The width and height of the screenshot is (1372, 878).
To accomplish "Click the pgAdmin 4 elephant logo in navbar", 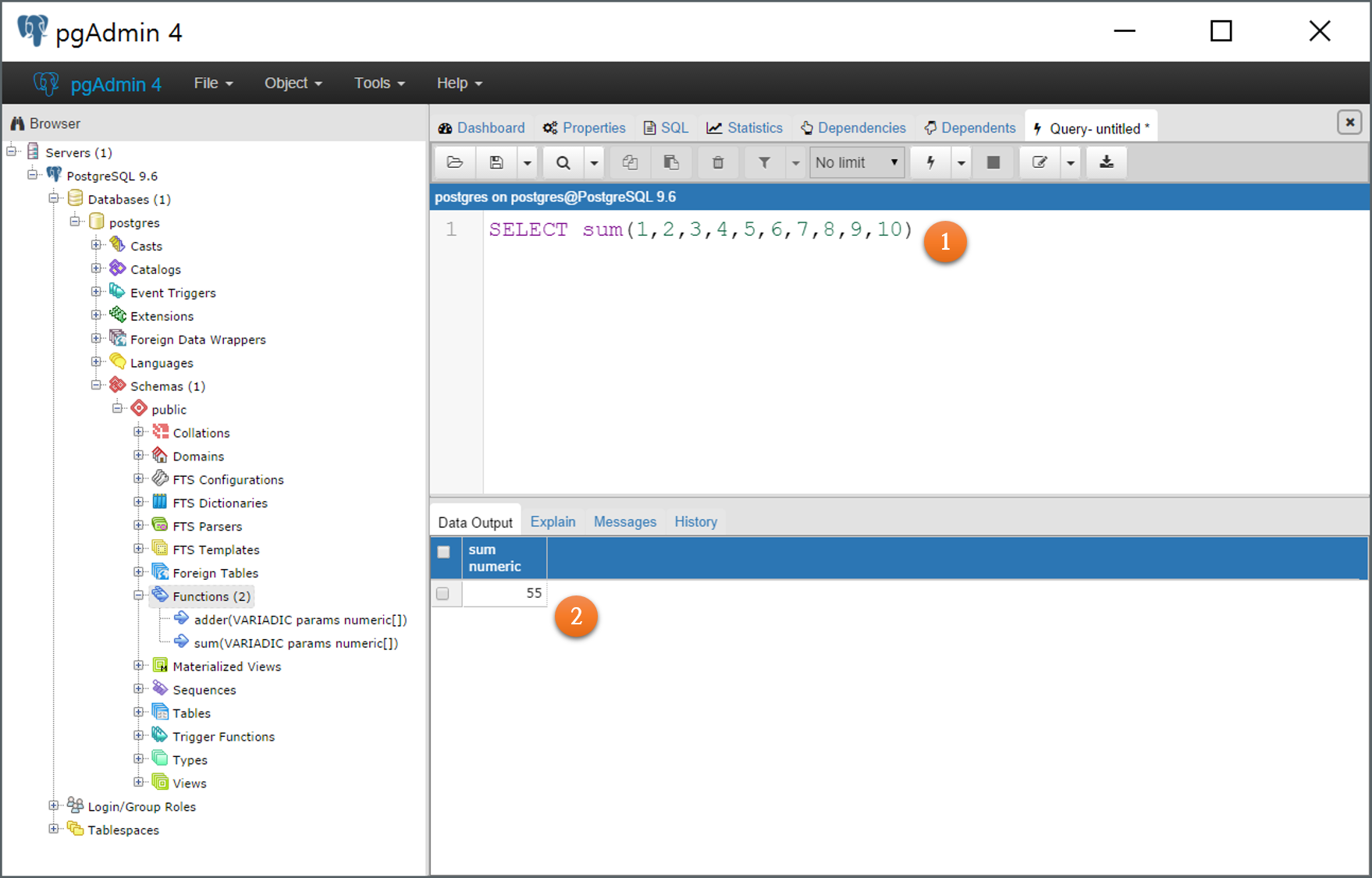I will coord(46,84).
